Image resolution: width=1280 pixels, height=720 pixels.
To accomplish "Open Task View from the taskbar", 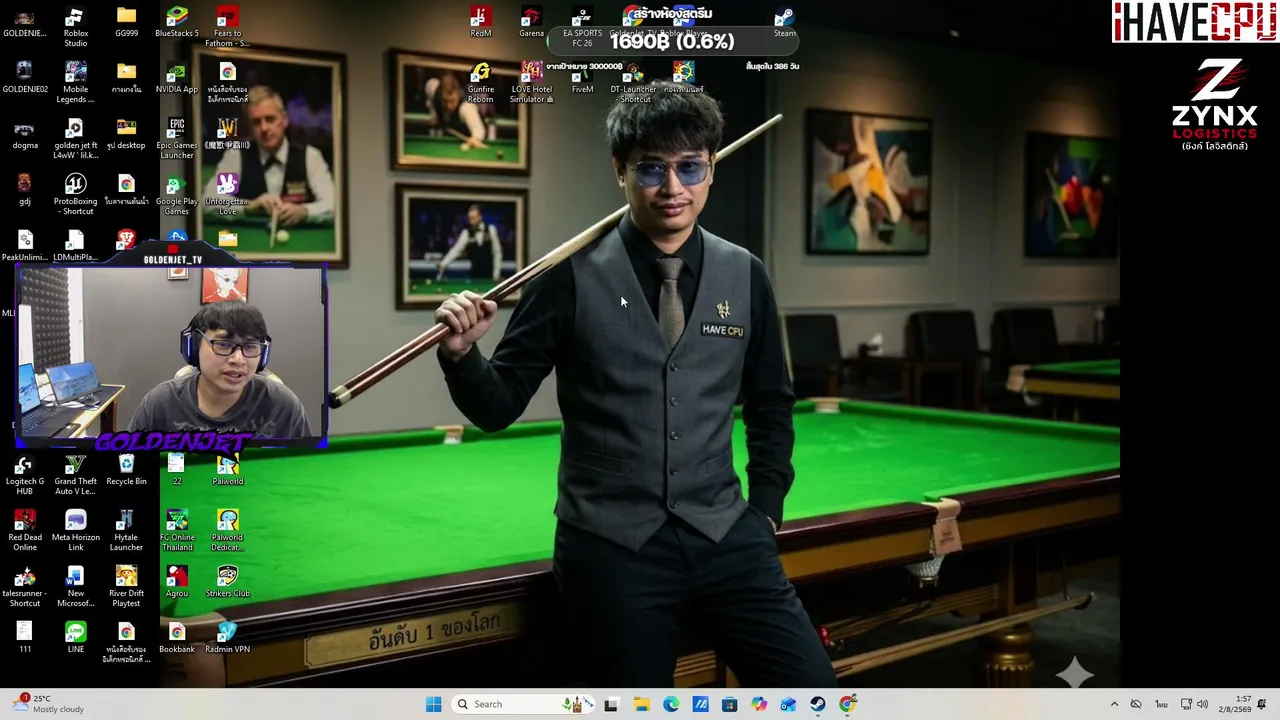I will coord(611,704).
